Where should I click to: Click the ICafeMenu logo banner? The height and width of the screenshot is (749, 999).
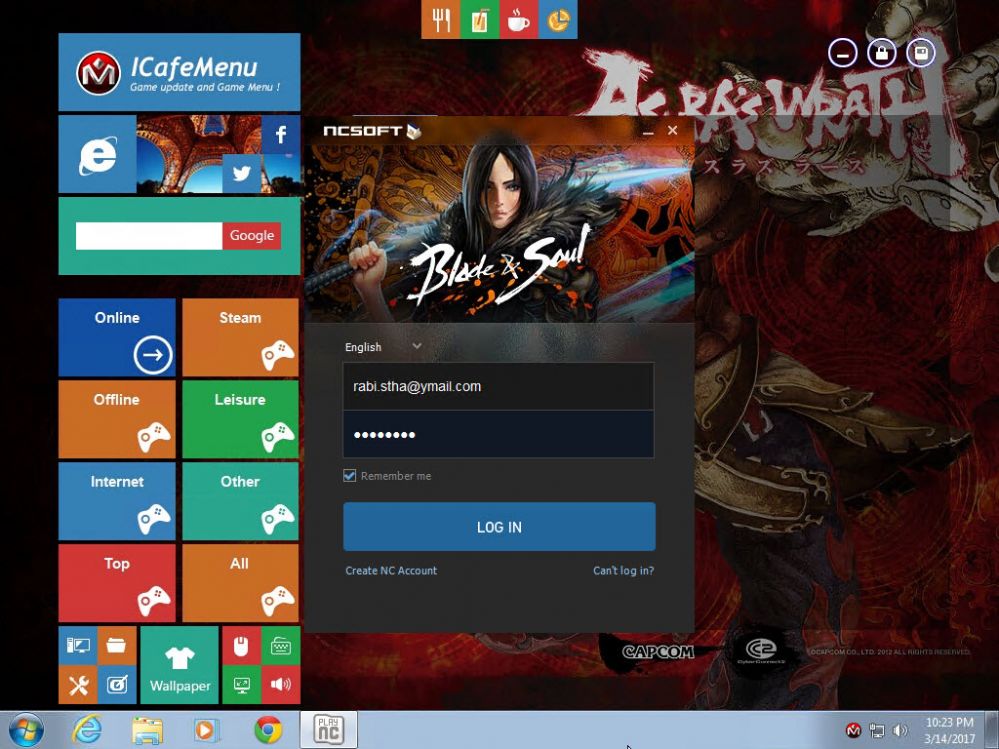pos(179,72)
